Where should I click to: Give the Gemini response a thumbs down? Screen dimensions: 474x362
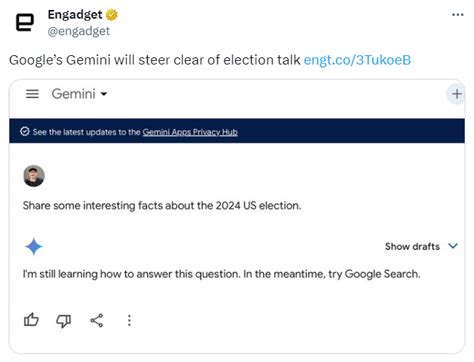pos(63,321)
